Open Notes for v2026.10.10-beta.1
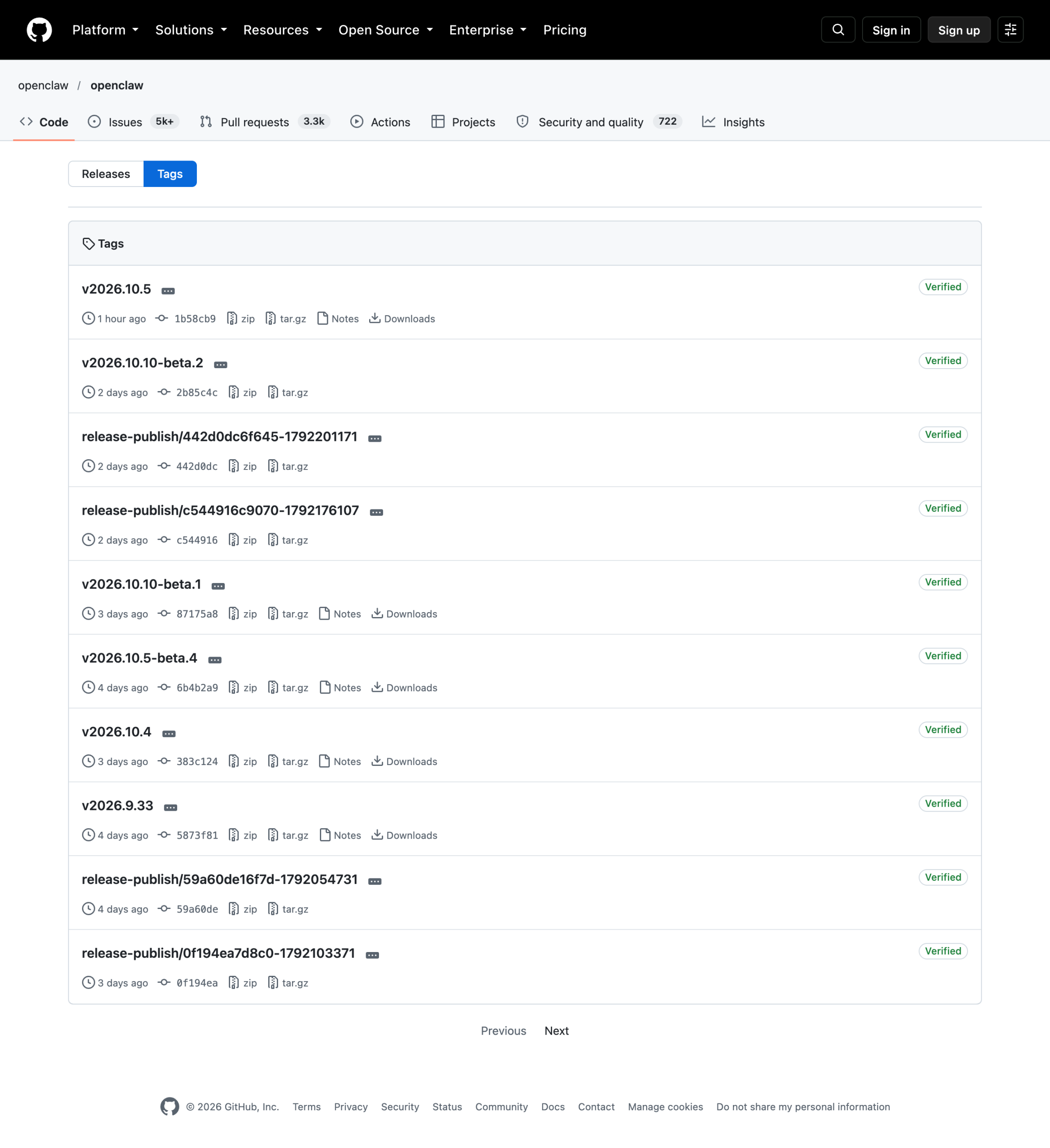Image resolution: width=1050 pixels, height=1148 pixels. click(x=340, y=614)
